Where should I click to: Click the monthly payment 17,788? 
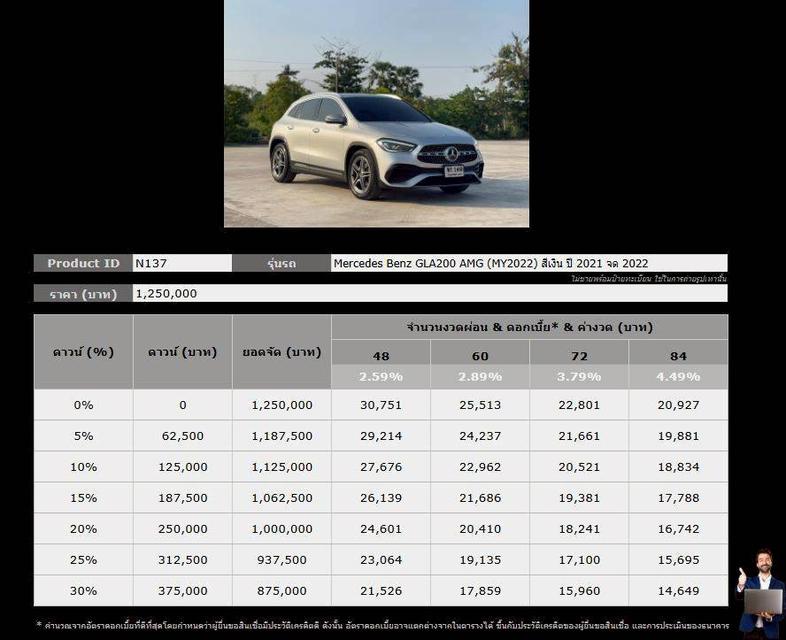tap(678, 498)
